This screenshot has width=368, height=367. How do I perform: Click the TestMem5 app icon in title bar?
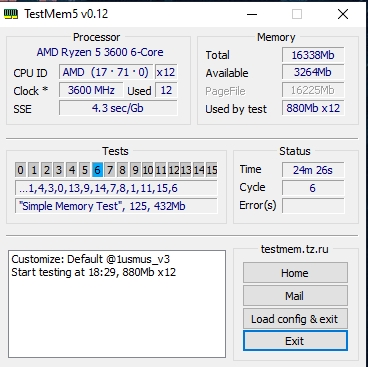[x=11, y=14]
